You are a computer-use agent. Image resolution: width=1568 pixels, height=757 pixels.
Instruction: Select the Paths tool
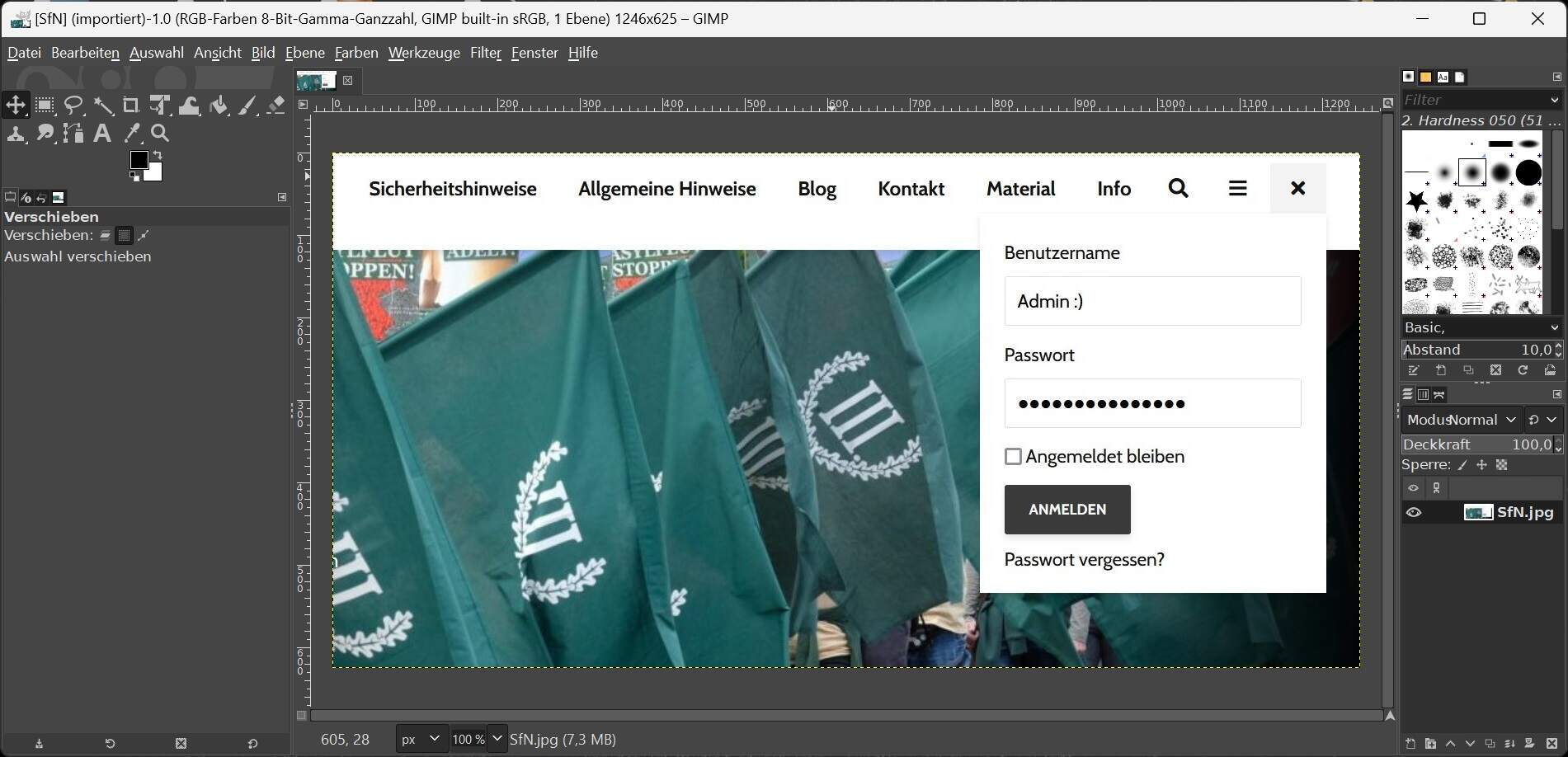74,134
